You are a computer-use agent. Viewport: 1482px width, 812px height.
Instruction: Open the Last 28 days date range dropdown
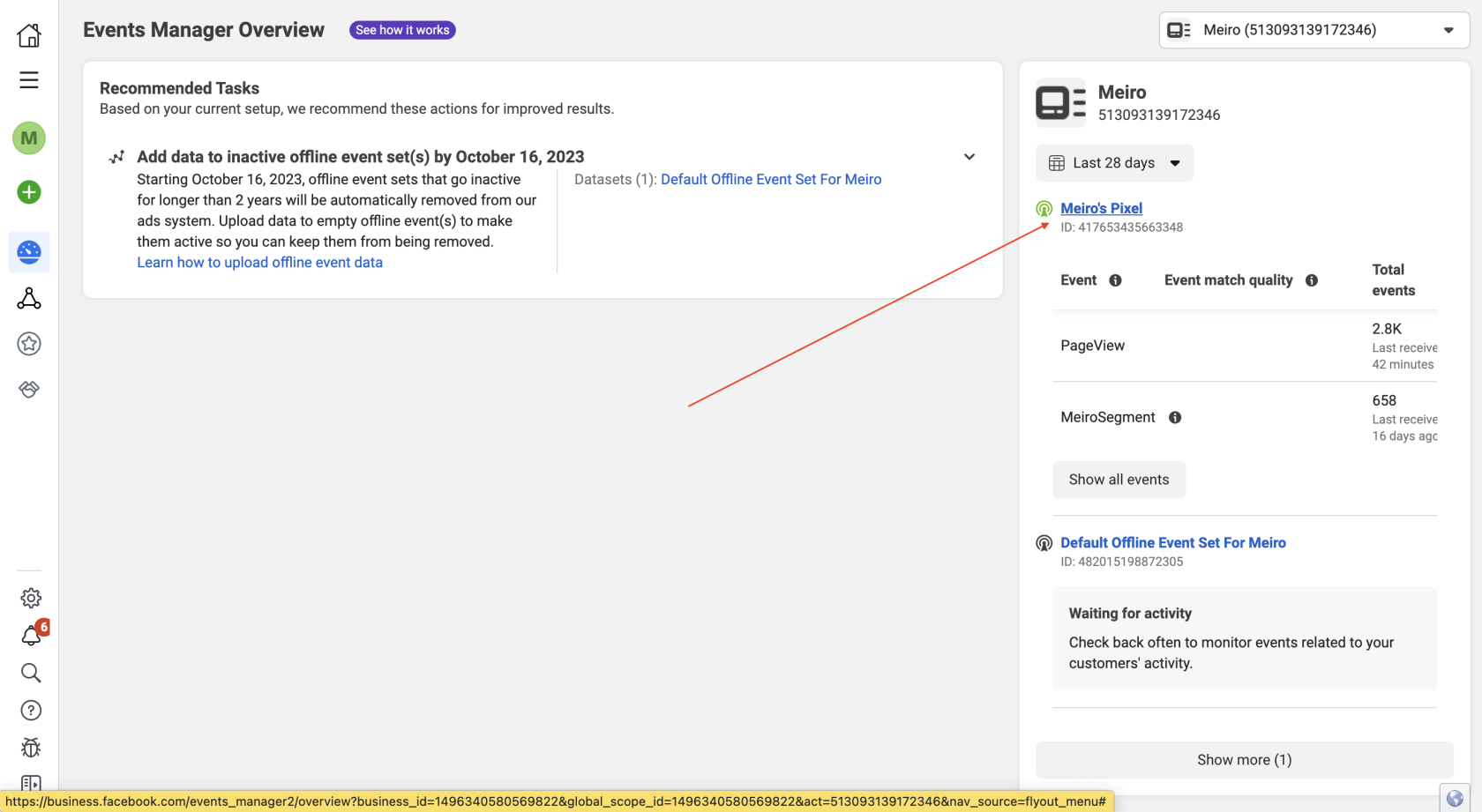(1114, 163)
